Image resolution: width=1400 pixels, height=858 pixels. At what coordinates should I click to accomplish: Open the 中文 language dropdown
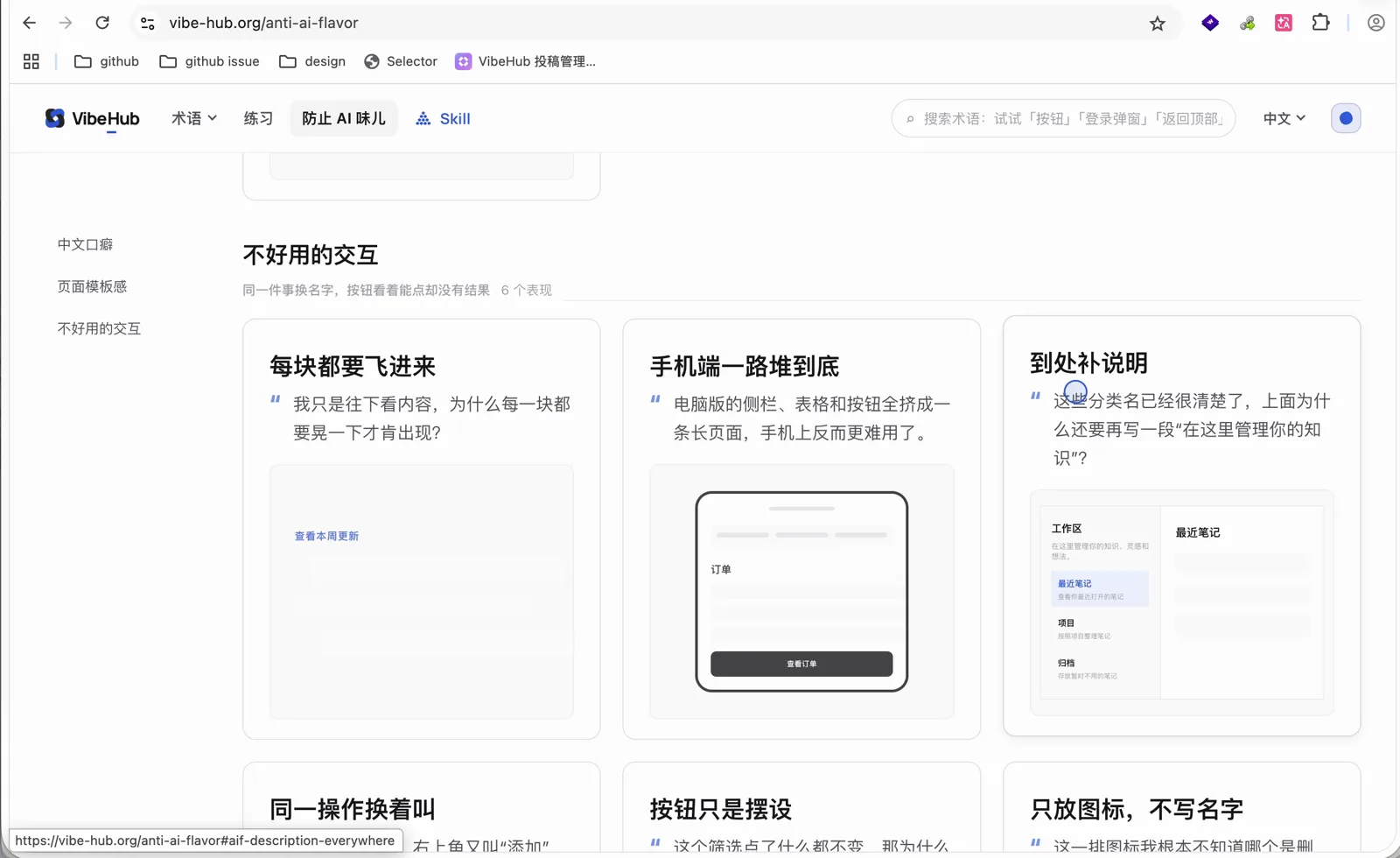point(1284,118)
